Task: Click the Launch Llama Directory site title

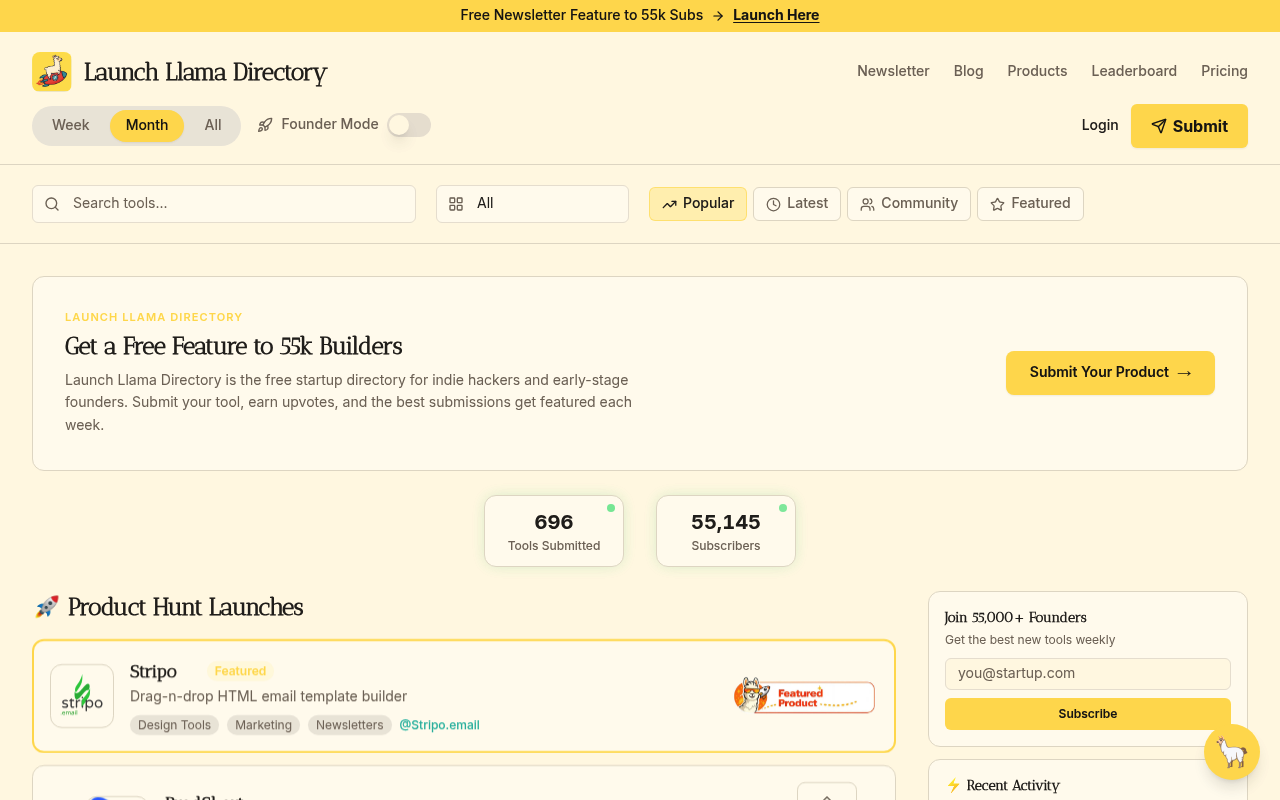Action: (205, 72)
